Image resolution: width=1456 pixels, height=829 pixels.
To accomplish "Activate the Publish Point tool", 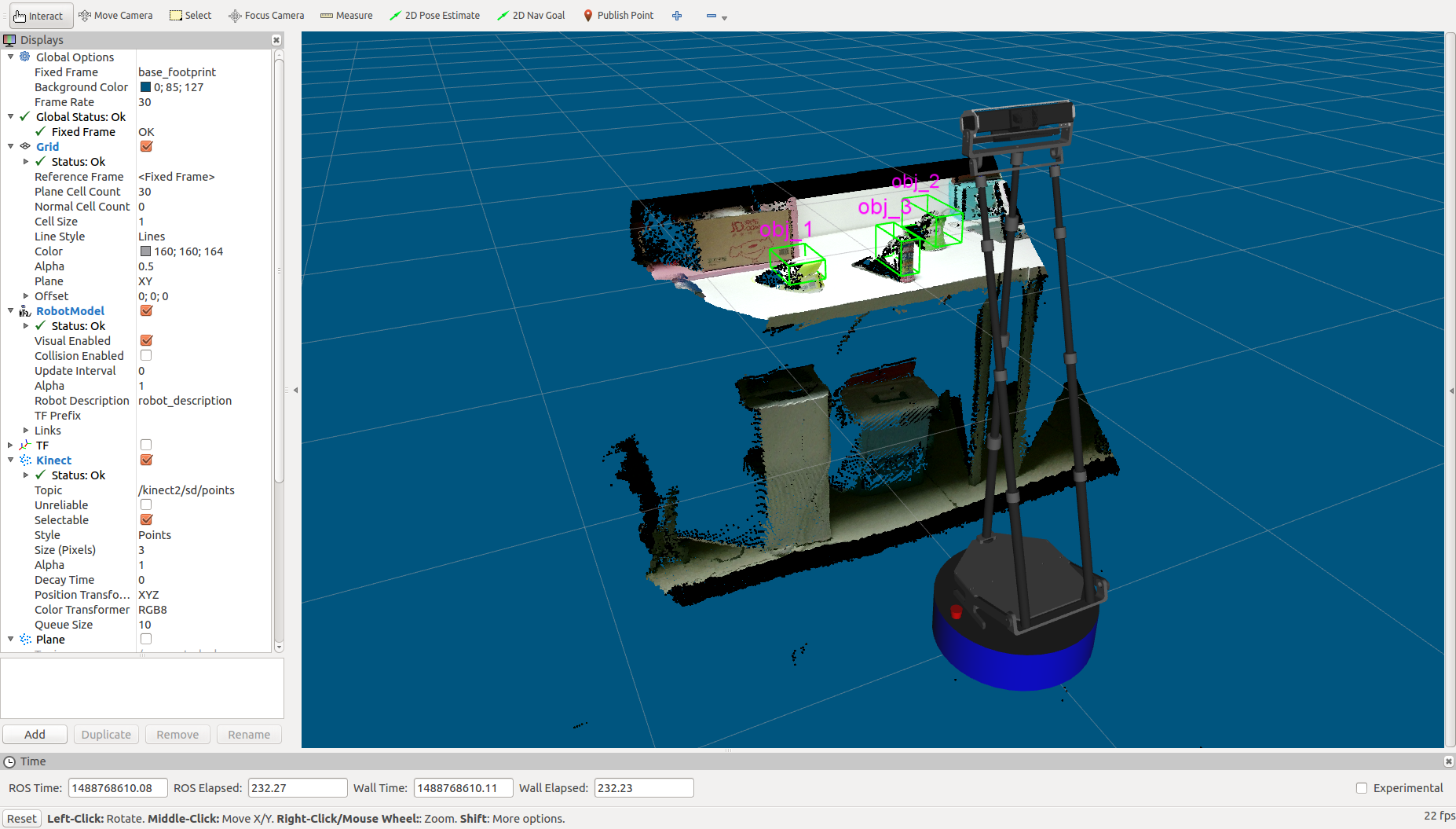I will [x=618, y=16].
